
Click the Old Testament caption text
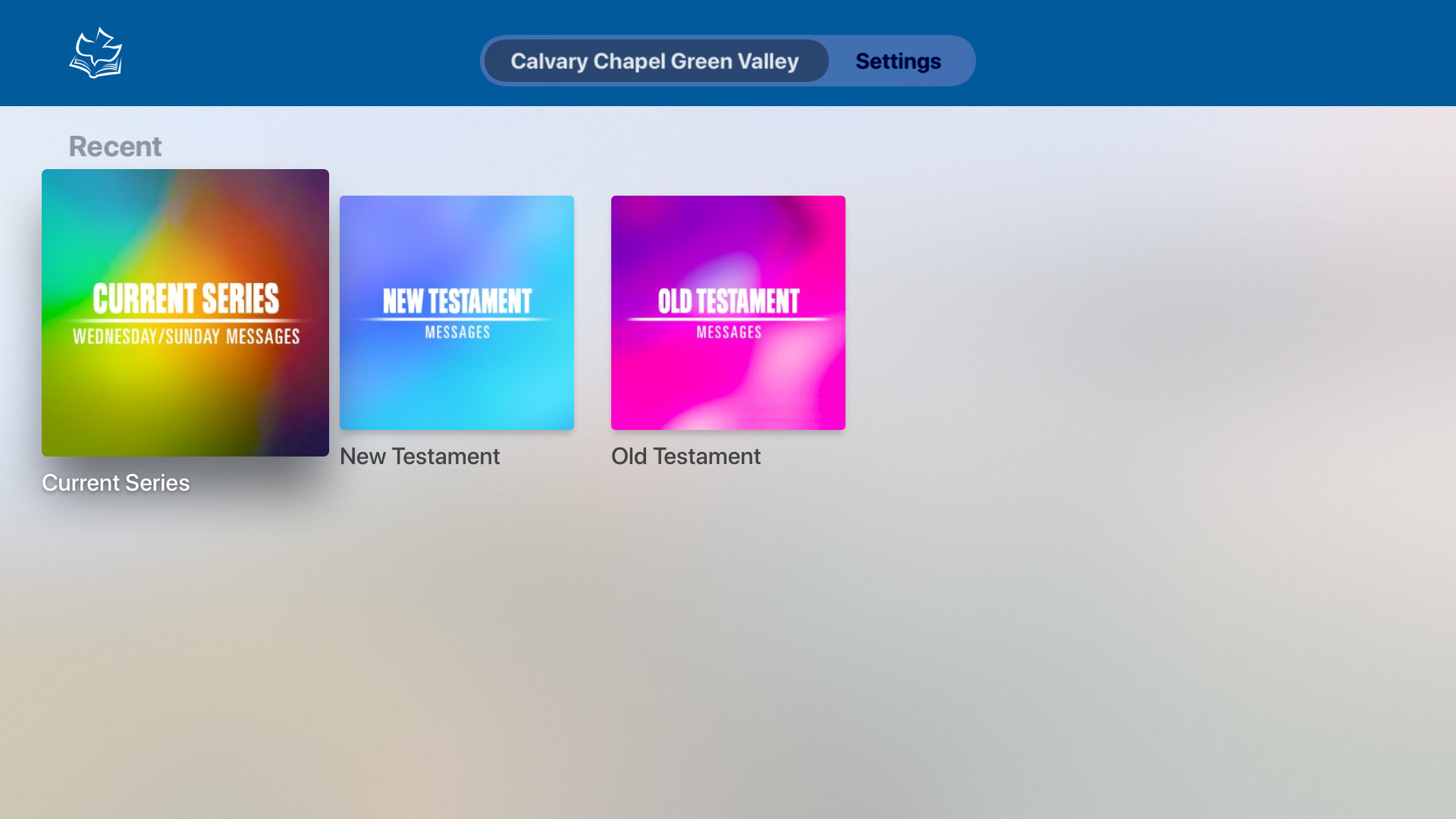point(686,457)
